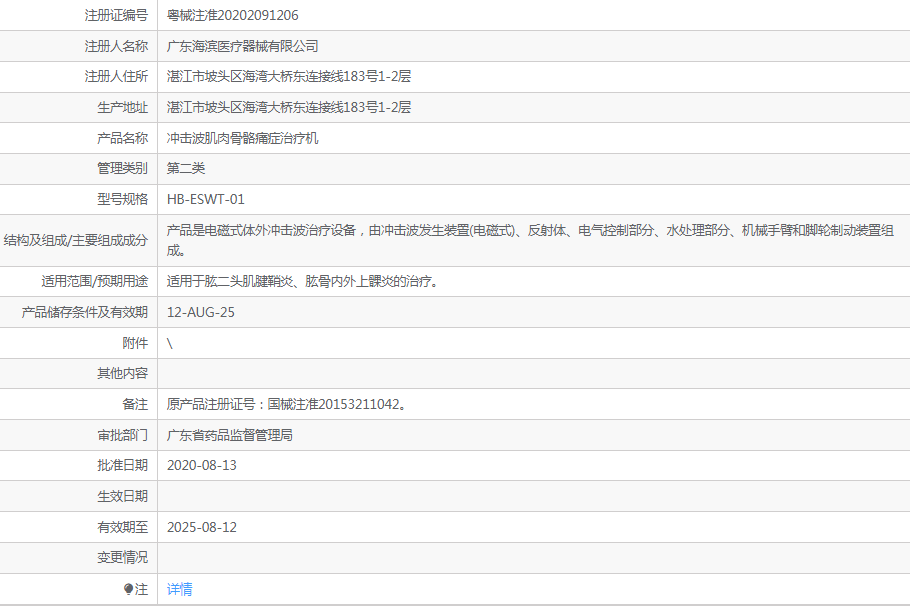Click the 产品储存条件及有效期 label

(85, 312)
